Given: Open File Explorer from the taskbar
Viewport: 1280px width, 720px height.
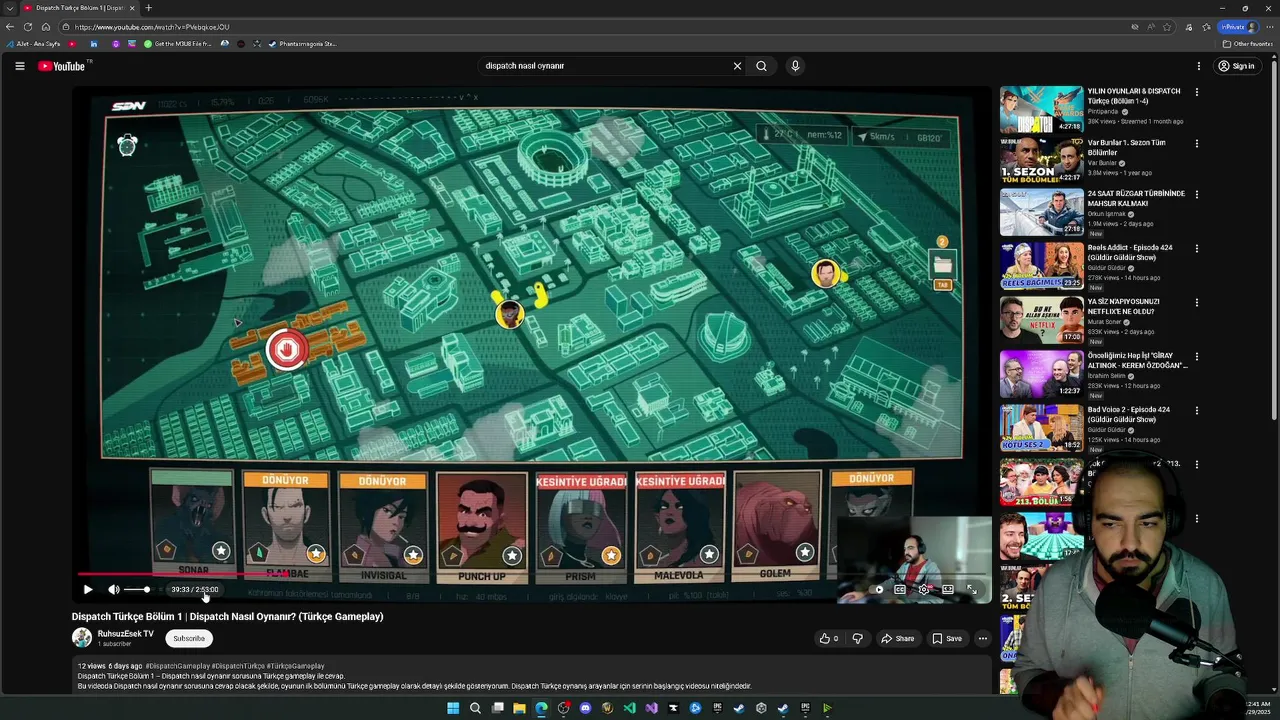Looking at the screenshot, I should [x=519, y=708].
